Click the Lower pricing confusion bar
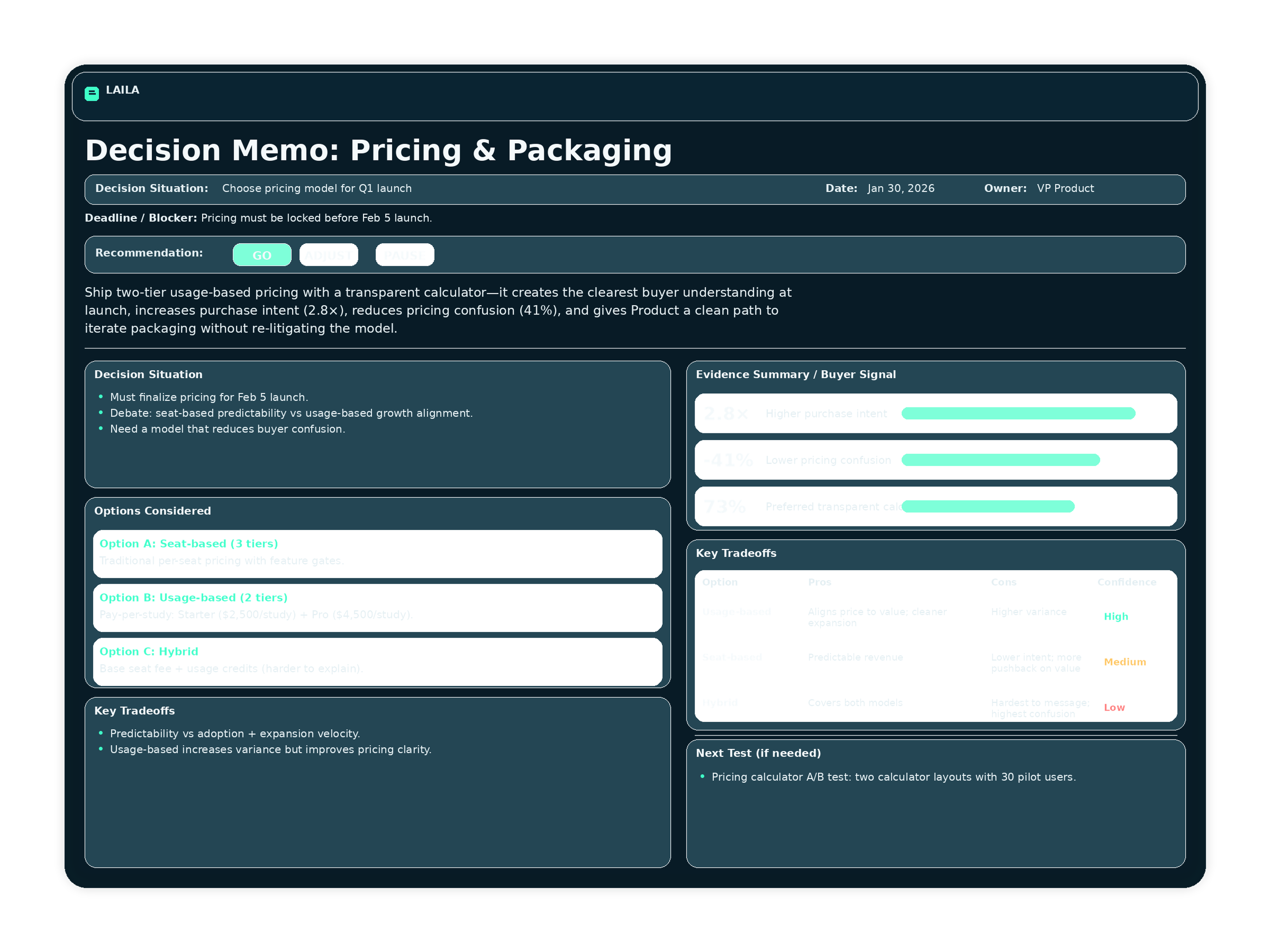Viewport: 1270px width, 952px height. point(1000,460)
